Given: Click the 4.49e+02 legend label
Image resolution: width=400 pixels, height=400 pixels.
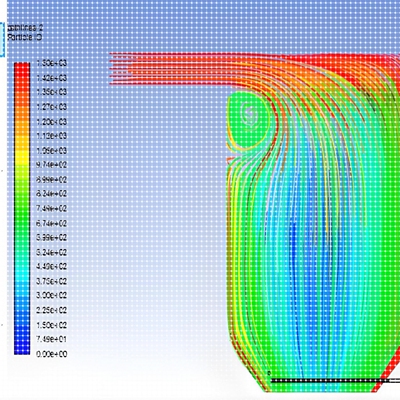Looking at the screenshot, I should click(x=52, y=267).
